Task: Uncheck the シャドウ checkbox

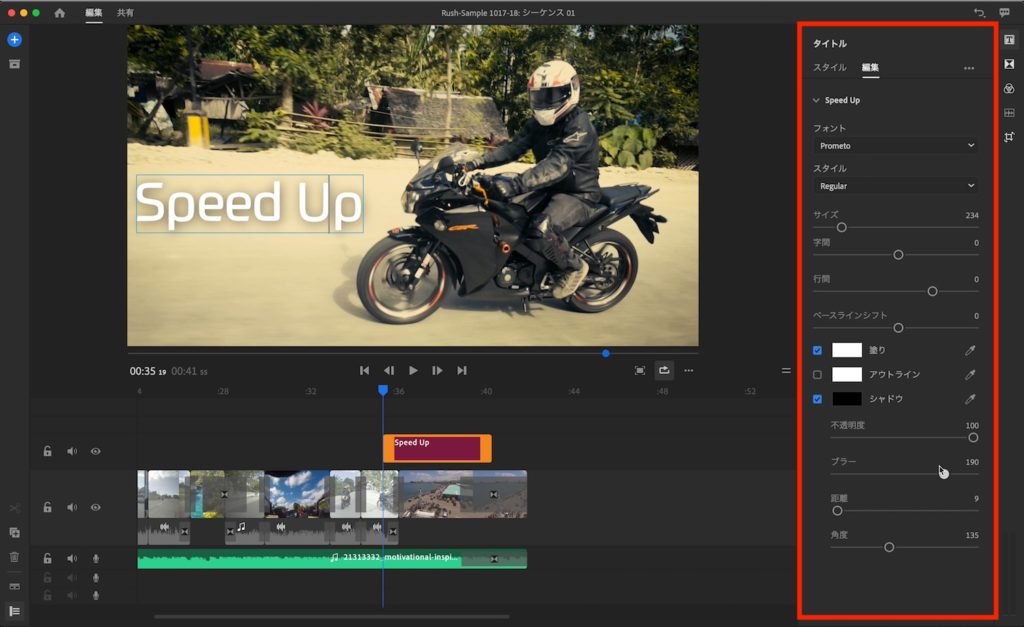Action: 817,399
